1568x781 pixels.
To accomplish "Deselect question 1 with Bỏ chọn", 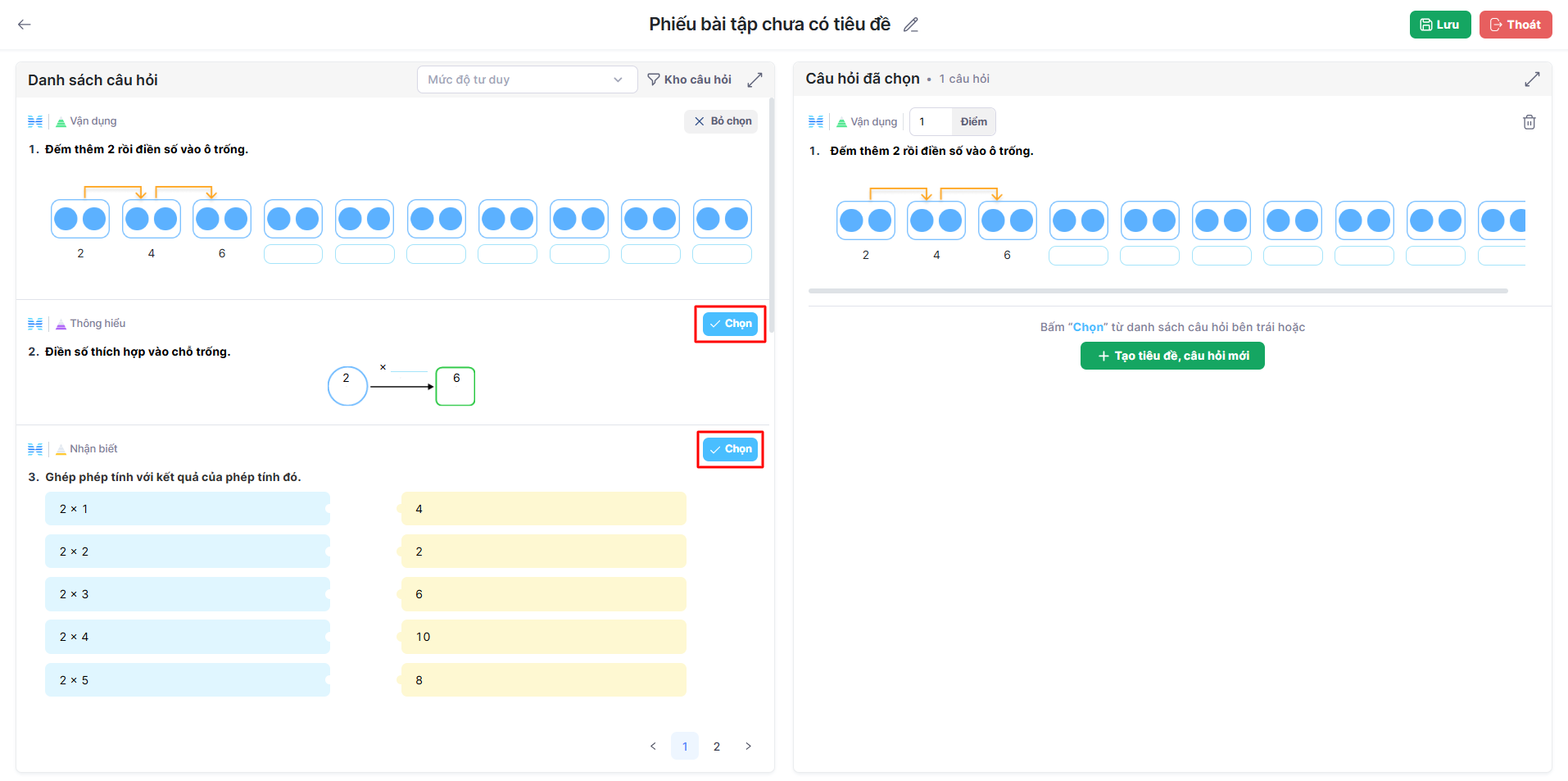I will point(721,121).
